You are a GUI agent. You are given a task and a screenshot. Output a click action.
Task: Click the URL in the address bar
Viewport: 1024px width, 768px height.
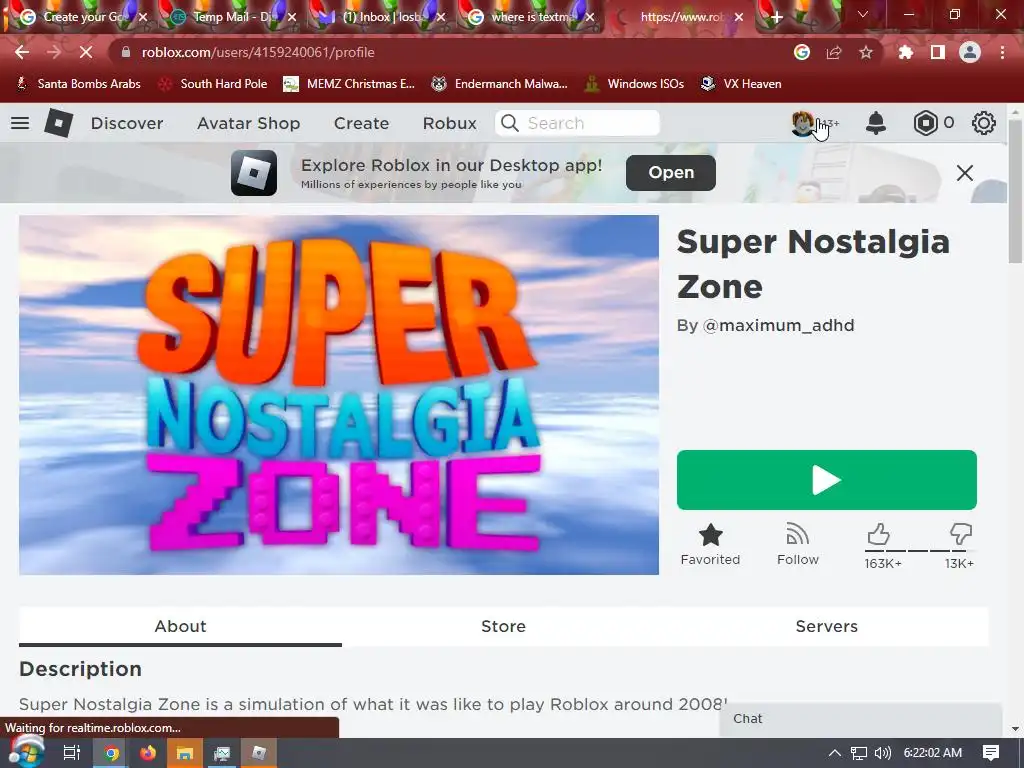[258, 52]
